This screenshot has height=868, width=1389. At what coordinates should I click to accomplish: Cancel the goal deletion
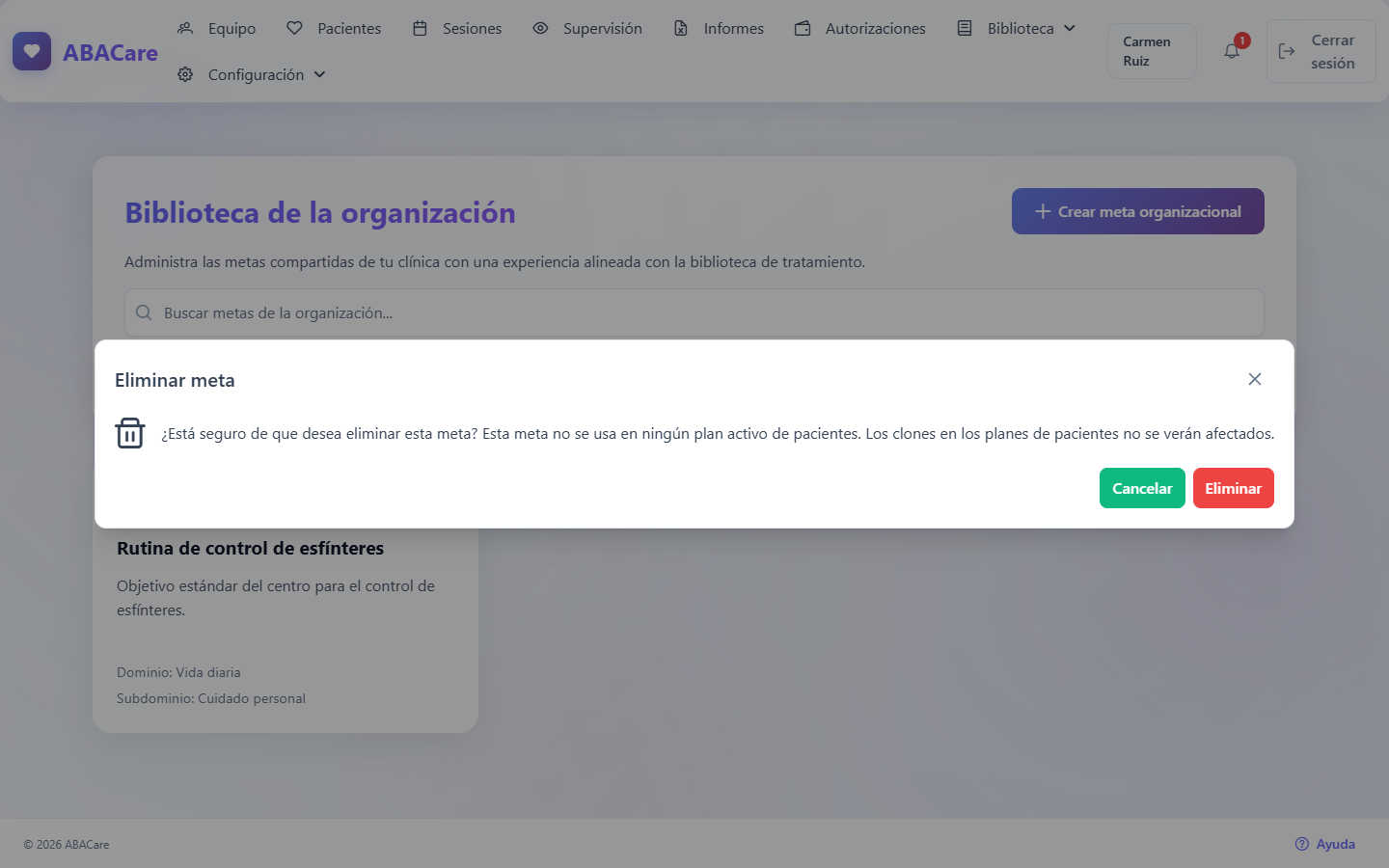(x=1142, y=488)
